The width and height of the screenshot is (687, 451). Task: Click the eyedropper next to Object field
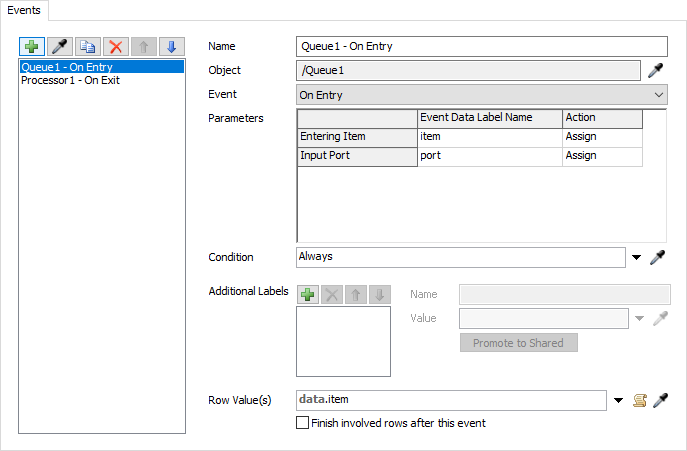[656, 70]
